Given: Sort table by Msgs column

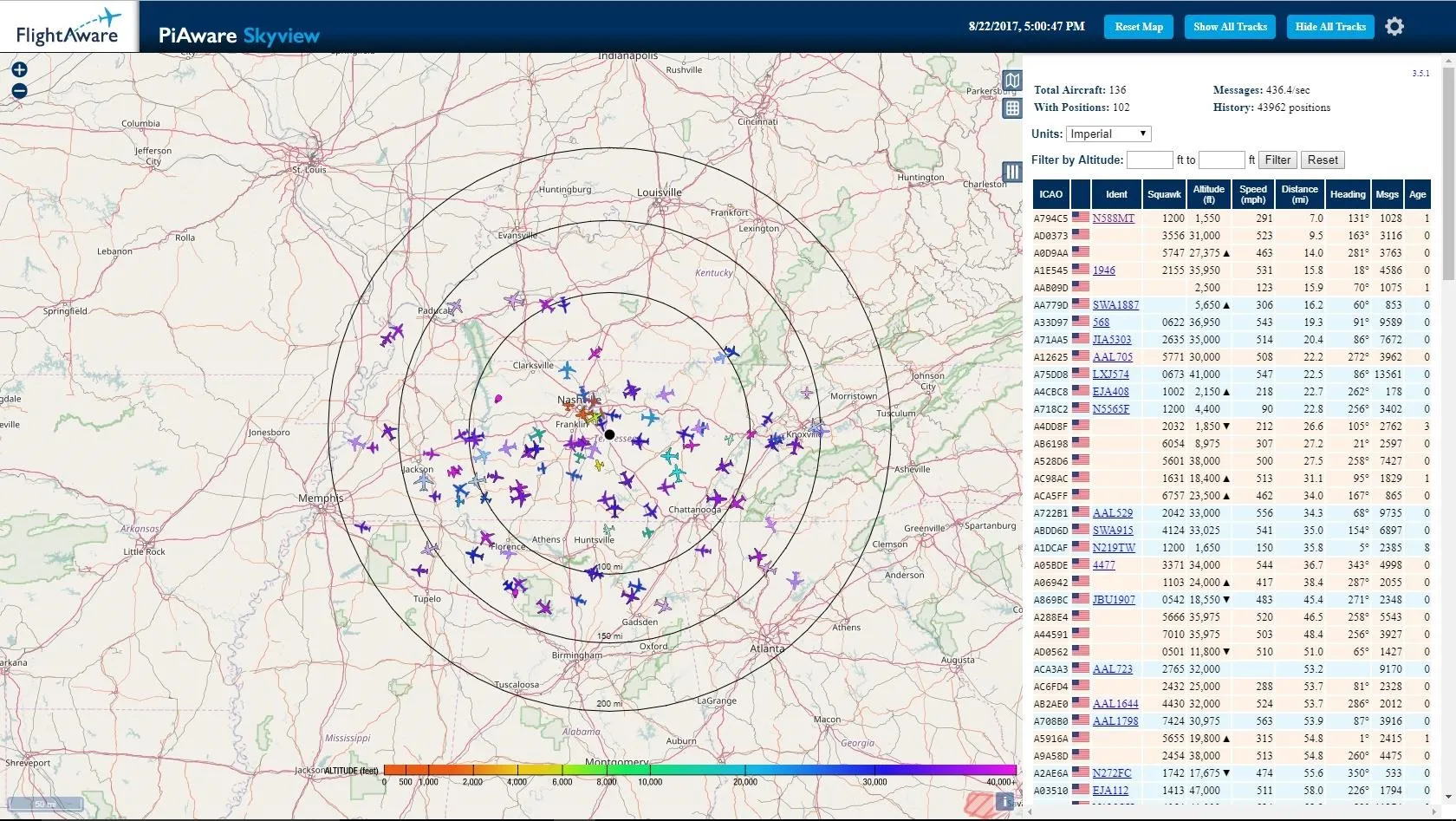Looking at the screenshot, I should [1387, 194].
